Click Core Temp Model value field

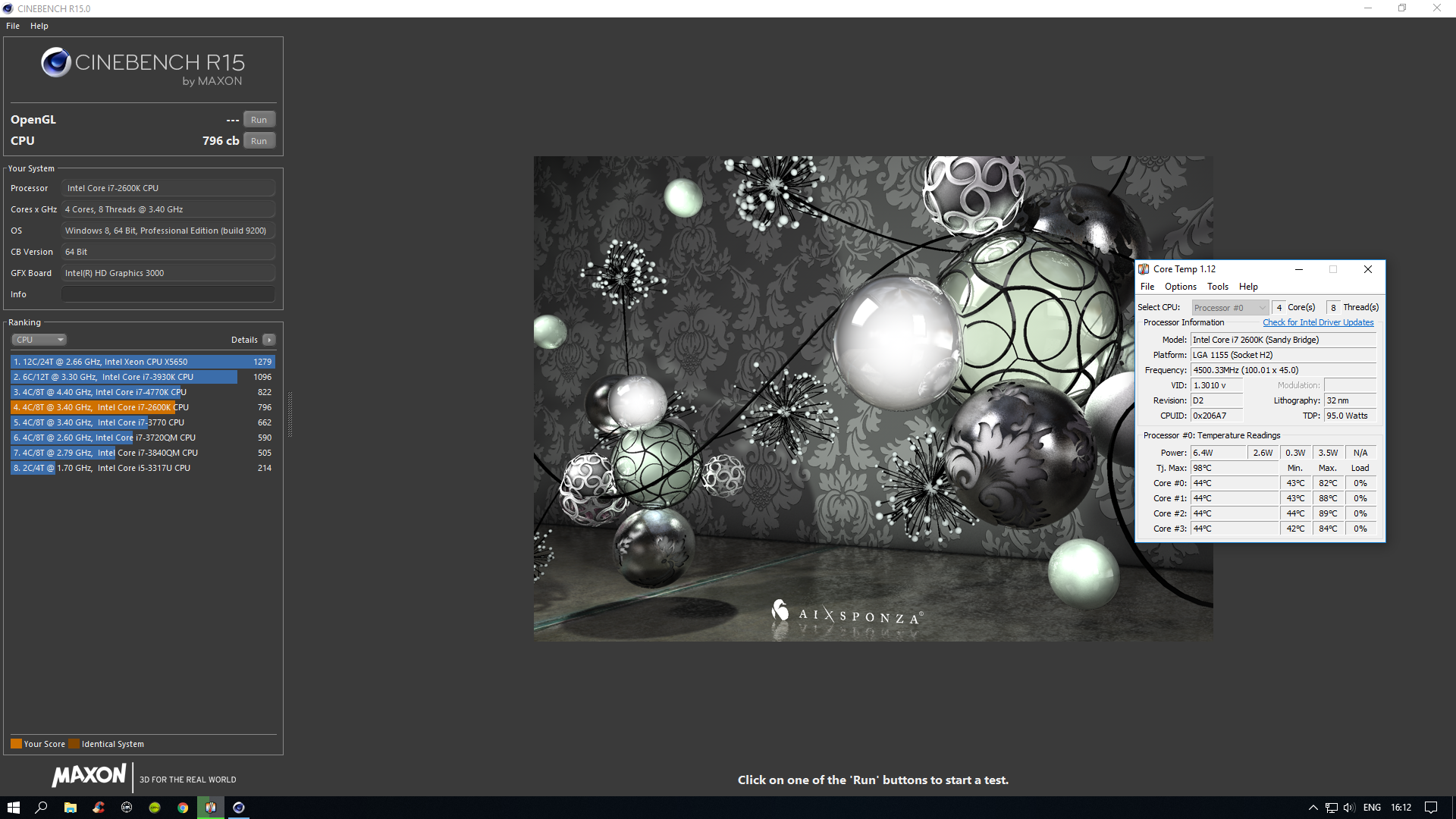(1283, 340)
